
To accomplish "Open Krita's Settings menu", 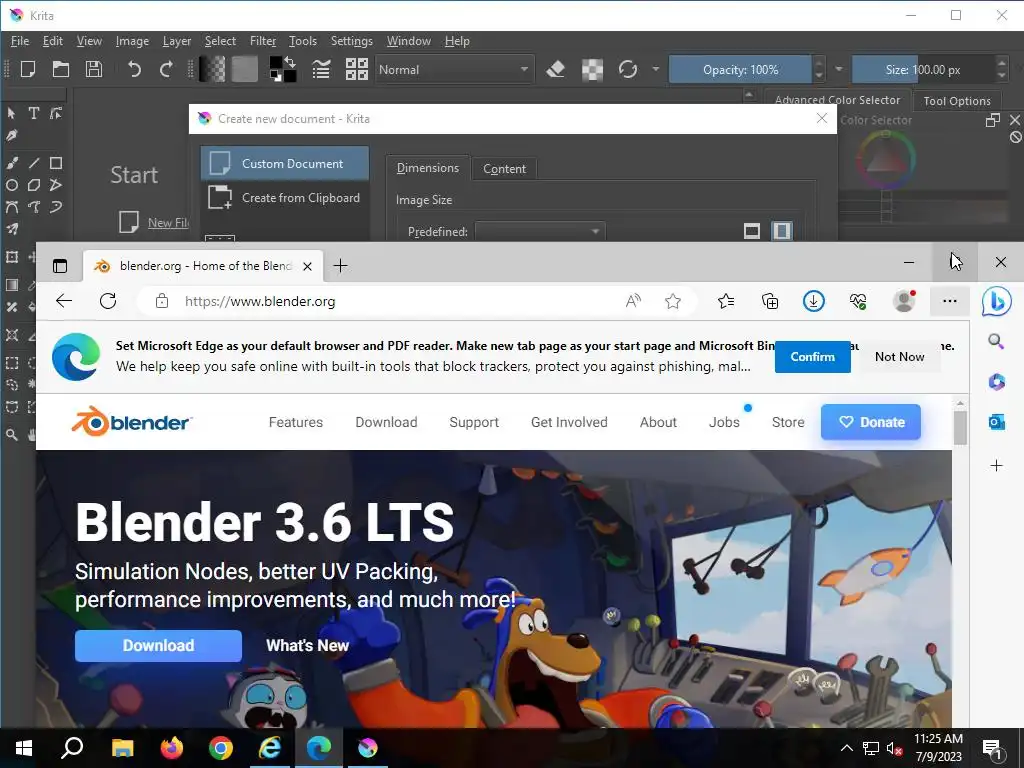I will [x=351, y=40].
